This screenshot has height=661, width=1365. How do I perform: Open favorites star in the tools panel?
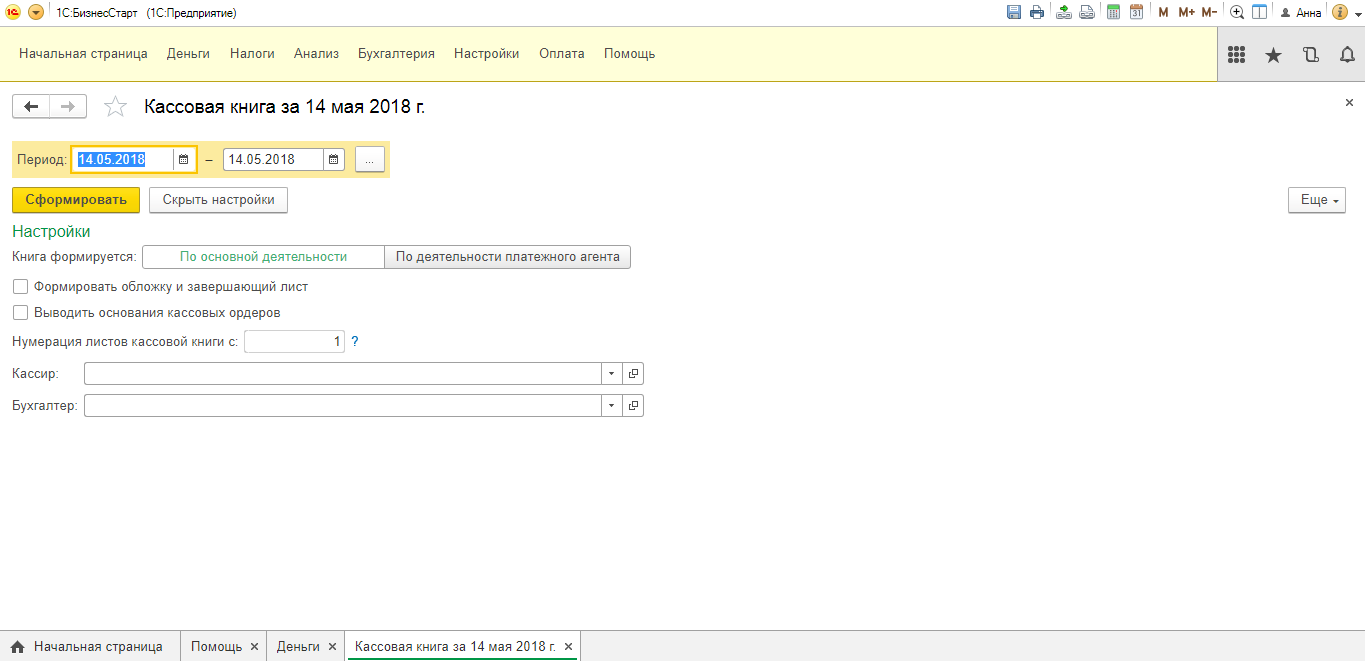(1273, 55)
